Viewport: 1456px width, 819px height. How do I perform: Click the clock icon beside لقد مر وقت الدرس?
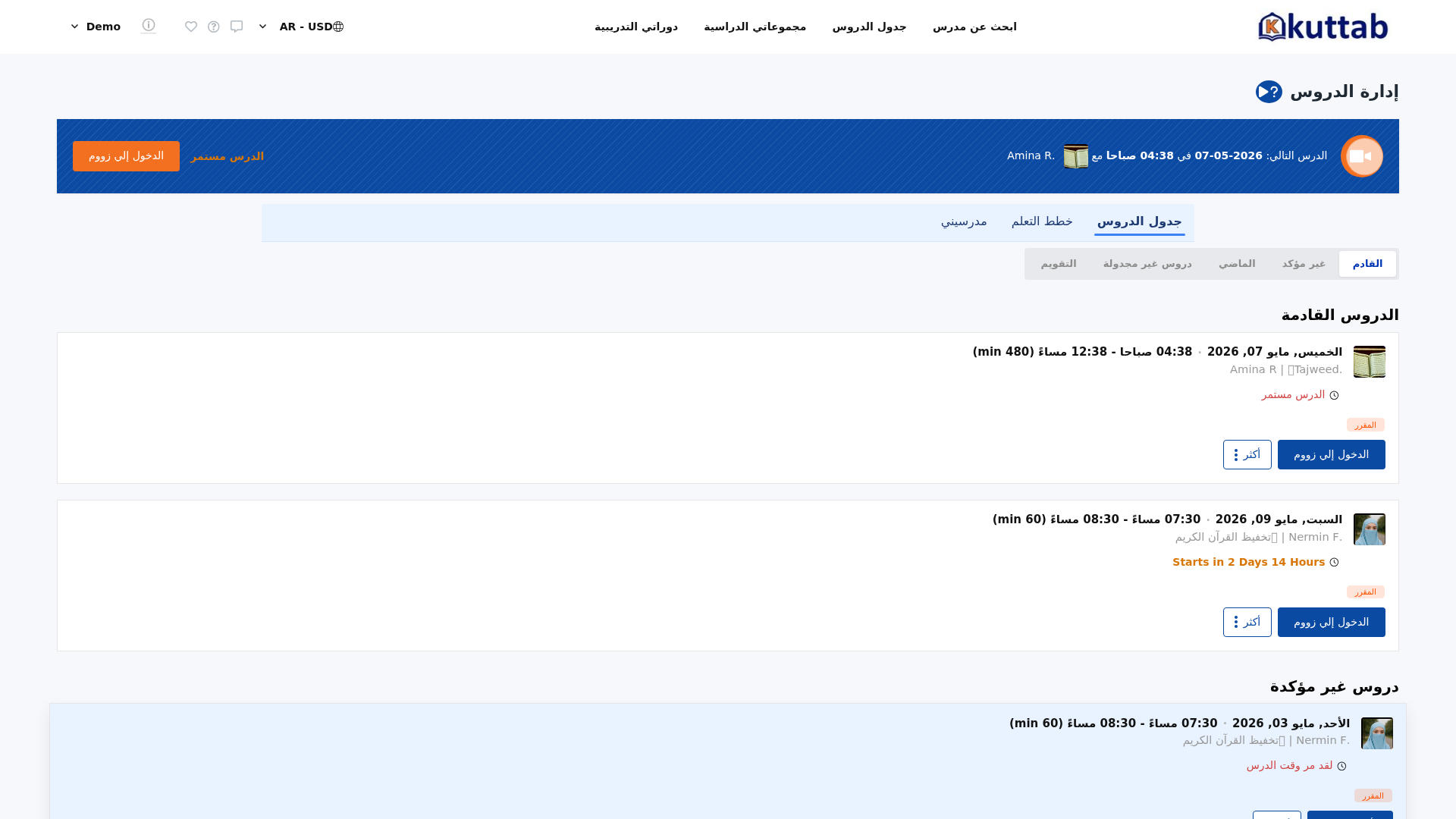click(x=1341, y=766)
